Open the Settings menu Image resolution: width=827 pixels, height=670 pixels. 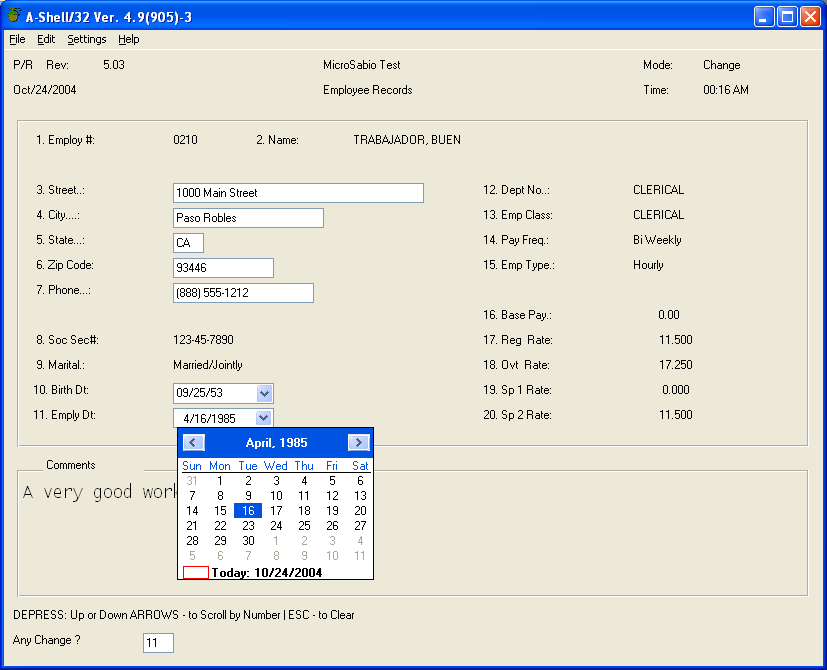point(87,39)
